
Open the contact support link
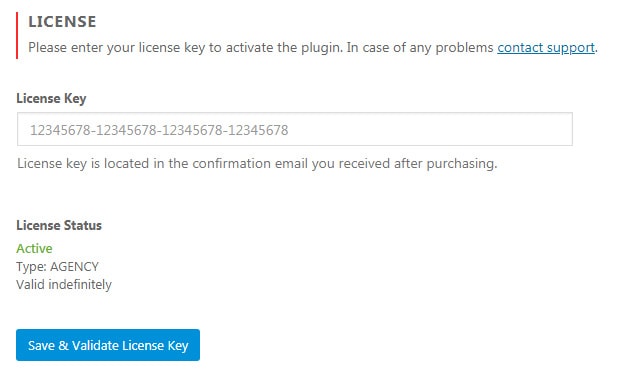coord(546,48)
